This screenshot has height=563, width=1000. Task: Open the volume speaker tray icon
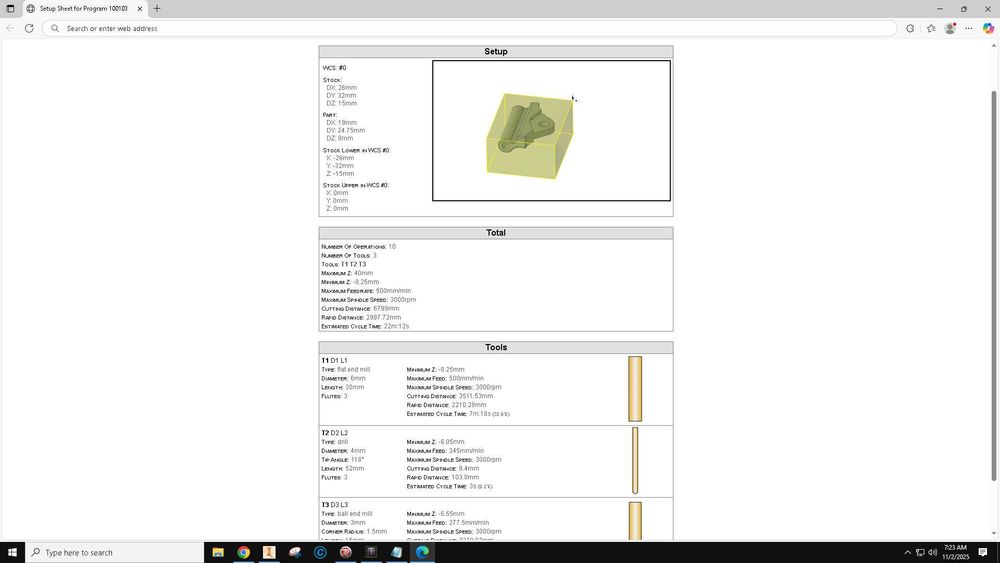(x=932, y=552)
